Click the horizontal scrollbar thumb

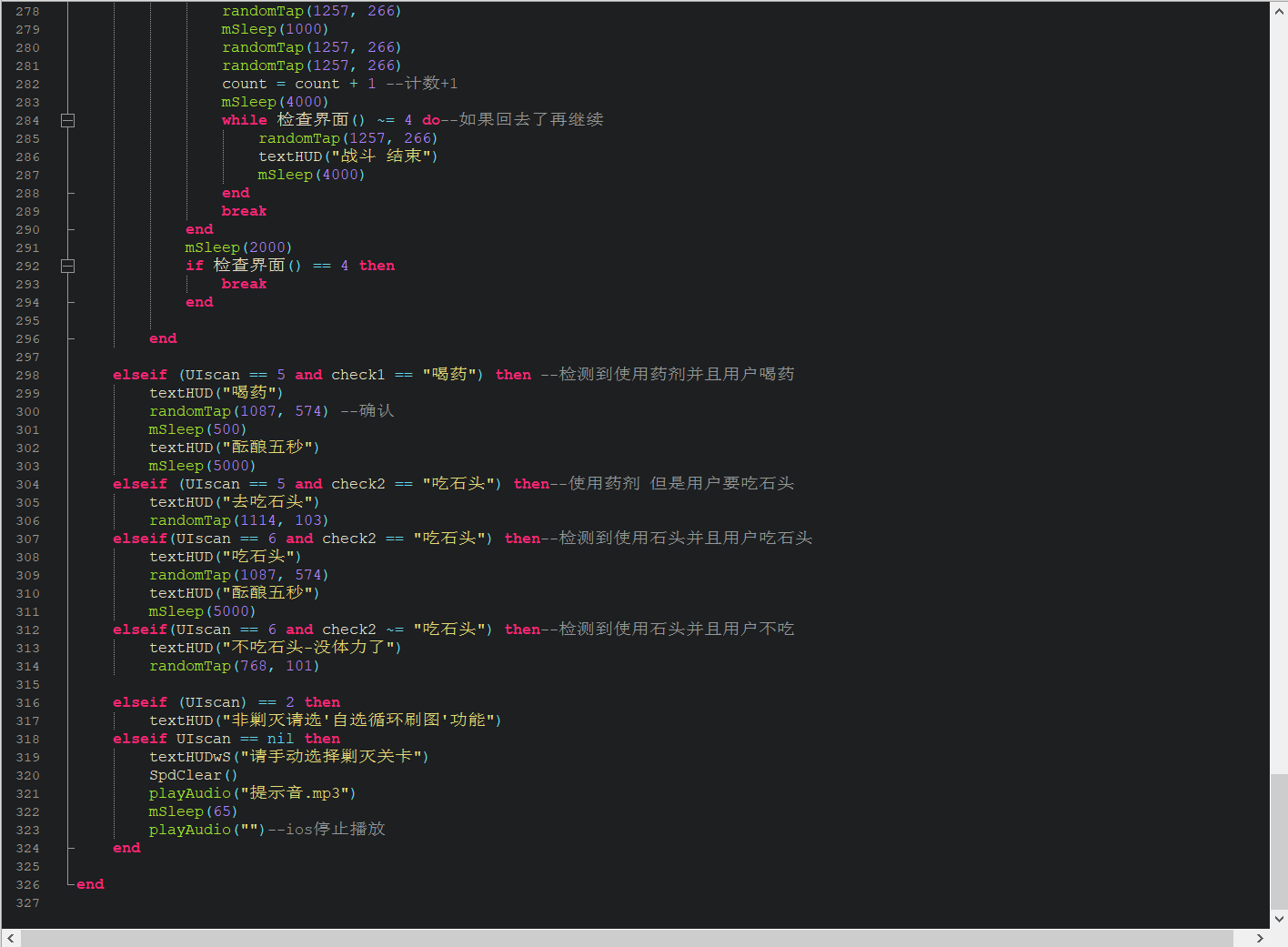pyautogui.click(x=627, y=938)
